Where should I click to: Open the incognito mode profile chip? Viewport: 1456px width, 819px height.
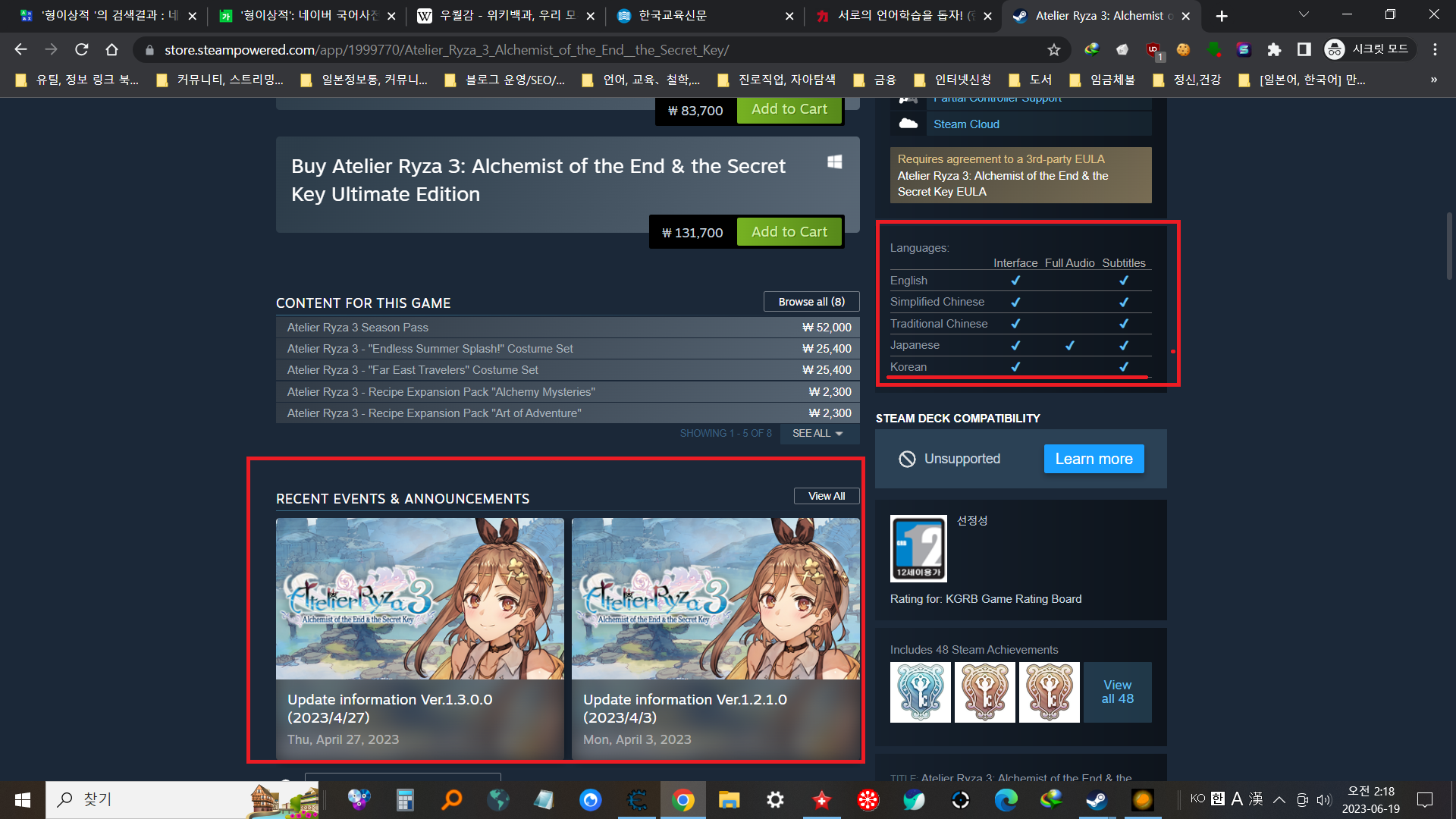coord(1370,49)
